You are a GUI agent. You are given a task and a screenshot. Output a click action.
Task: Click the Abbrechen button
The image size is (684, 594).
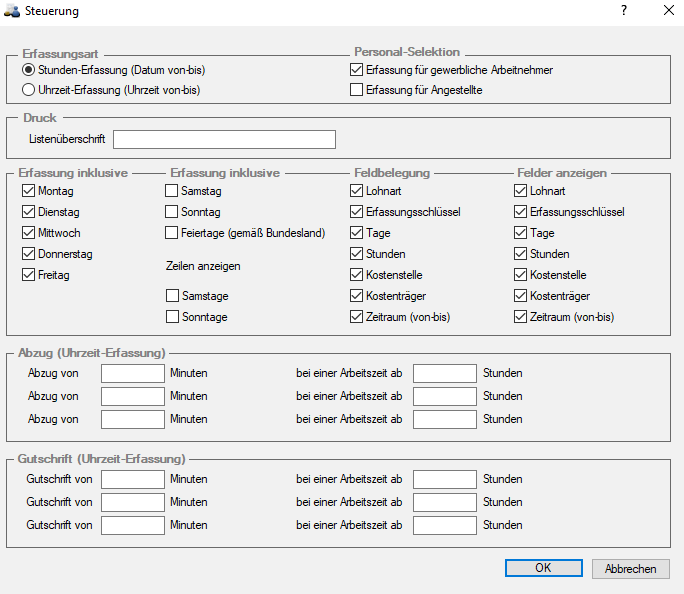(x=630, y=569)
